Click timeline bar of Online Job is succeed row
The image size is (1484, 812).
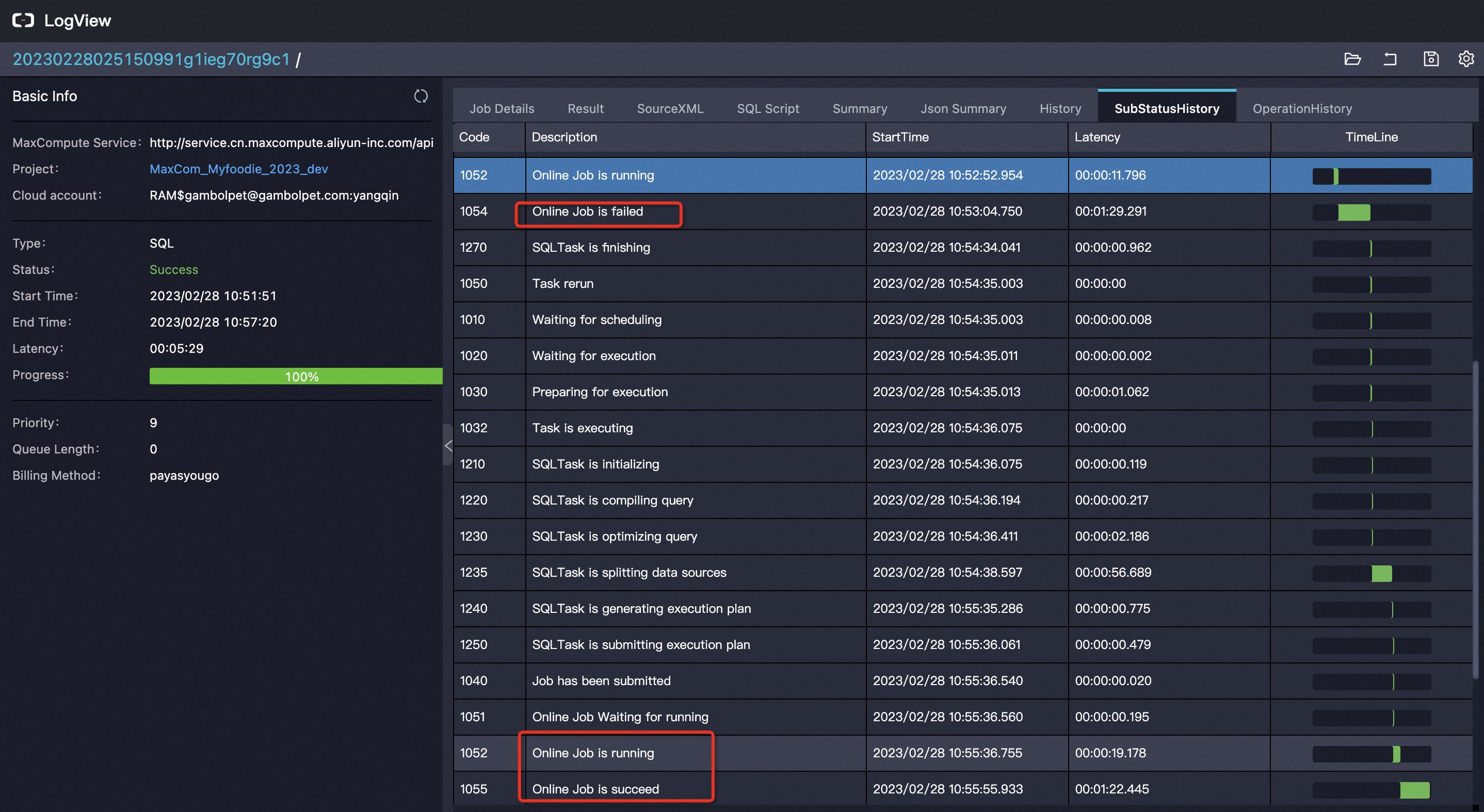click(x=1371, y=790)
